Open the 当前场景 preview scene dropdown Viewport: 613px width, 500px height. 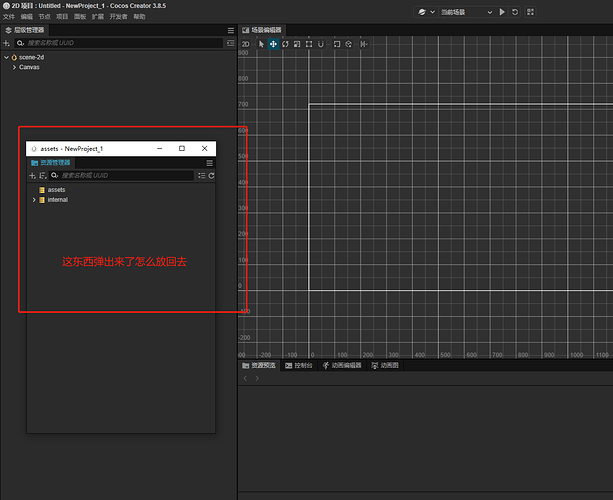tap(460, 12)
